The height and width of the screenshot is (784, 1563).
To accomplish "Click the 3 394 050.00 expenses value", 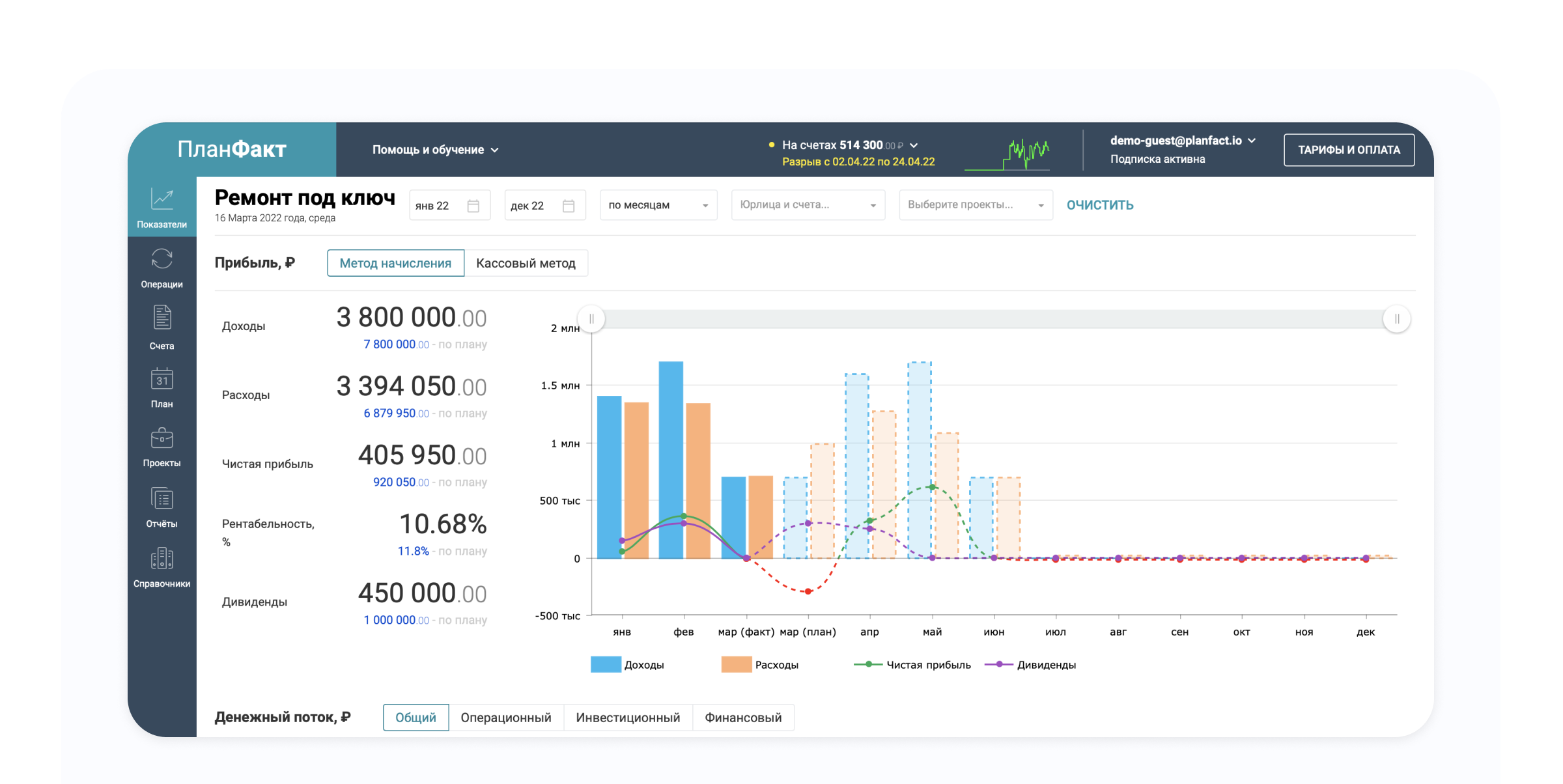I will point(412,387).
